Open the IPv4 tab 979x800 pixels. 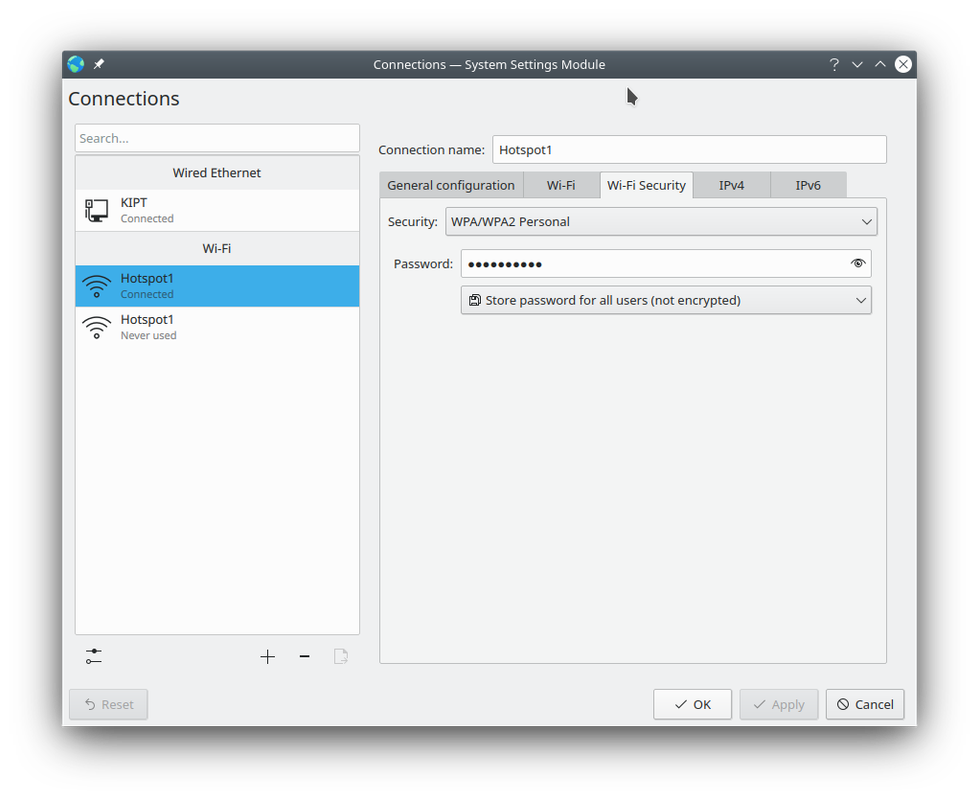731,185
